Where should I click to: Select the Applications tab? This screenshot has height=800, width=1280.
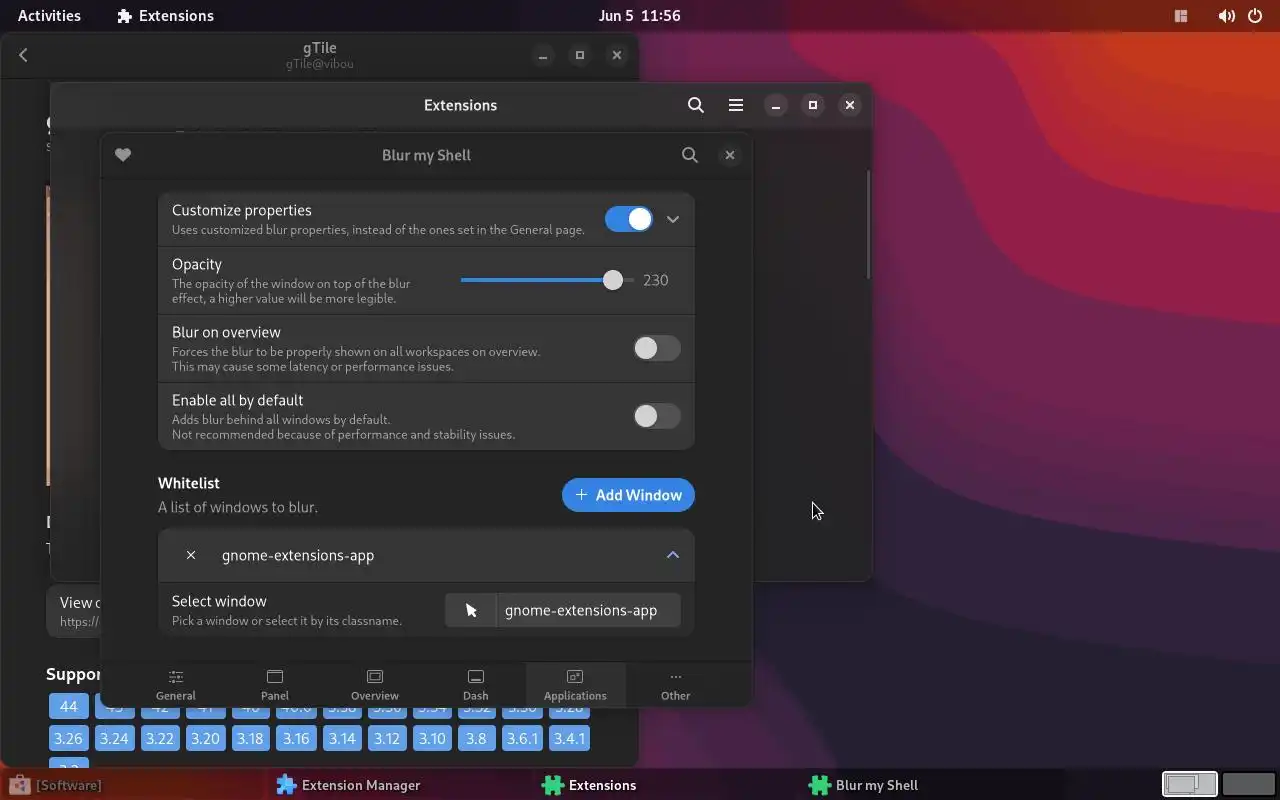tap(575, 685)
